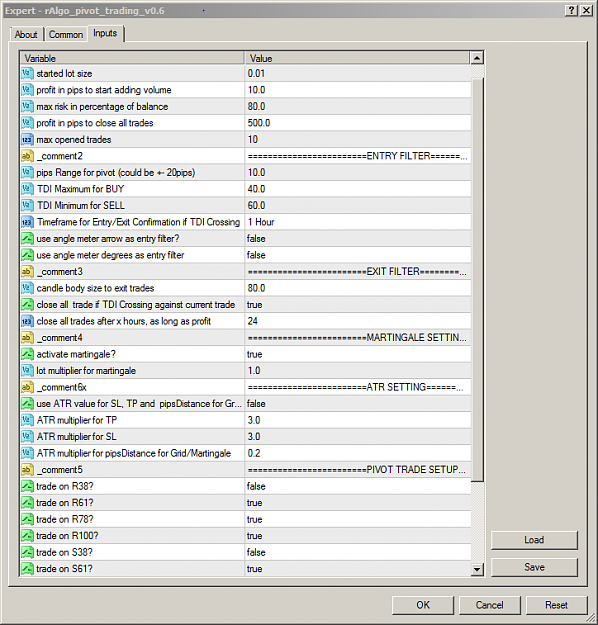Click the vertical scrollbar thumb

[477, 279]
